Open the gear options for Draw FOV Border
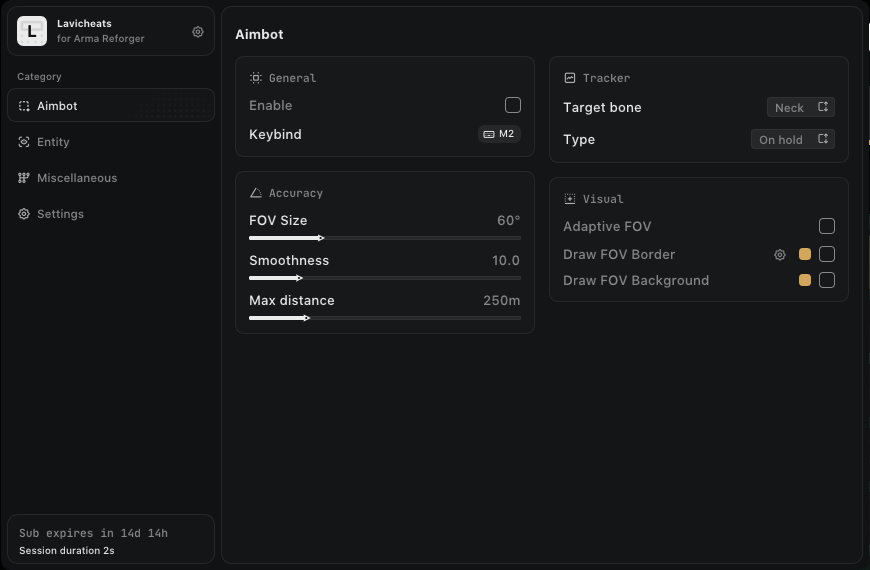Viewport: 870px width, 570px height. tap(780, 255)
